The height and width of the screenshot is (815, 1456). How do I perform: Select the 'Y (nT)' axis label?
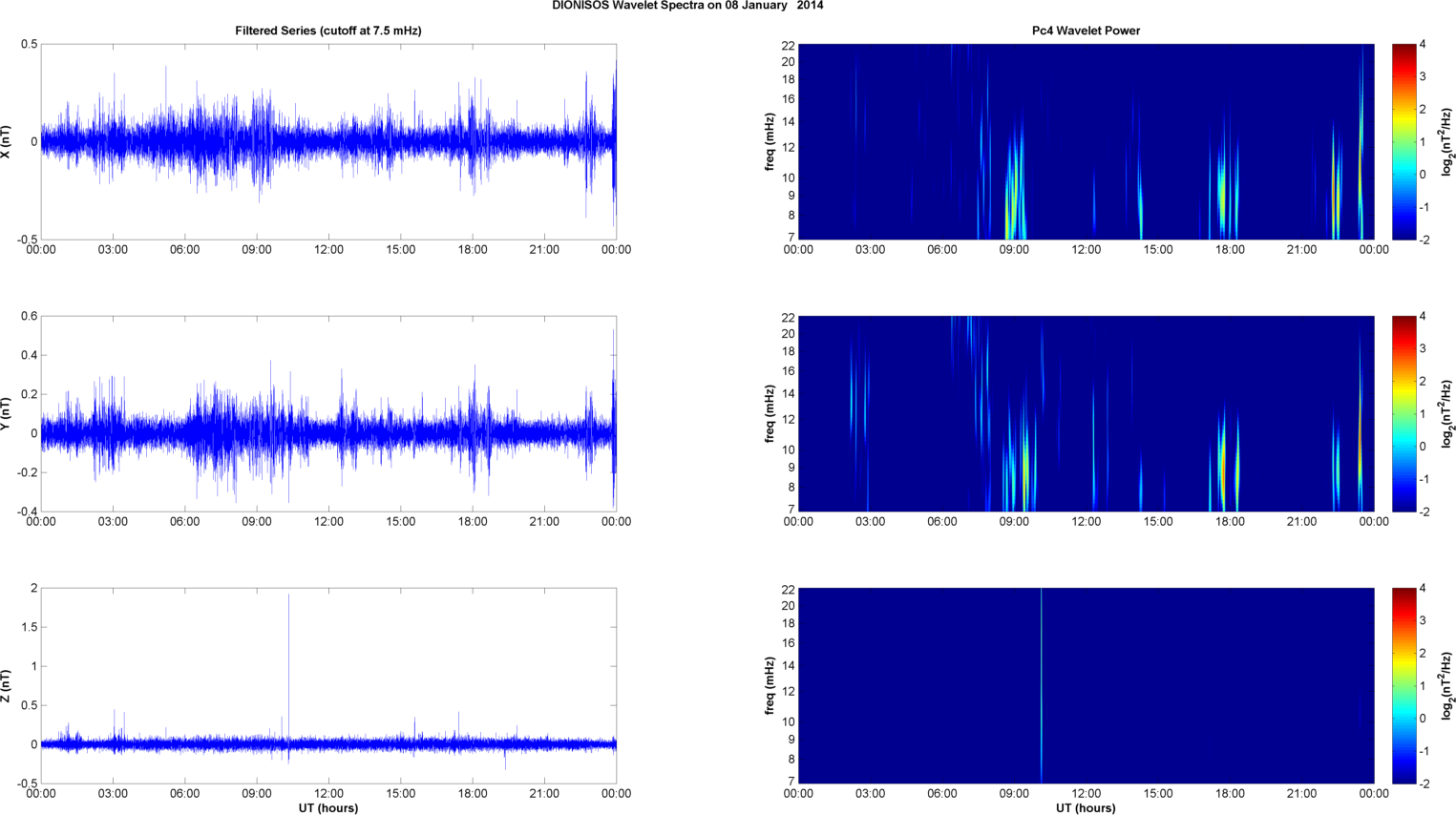point(7,414)
